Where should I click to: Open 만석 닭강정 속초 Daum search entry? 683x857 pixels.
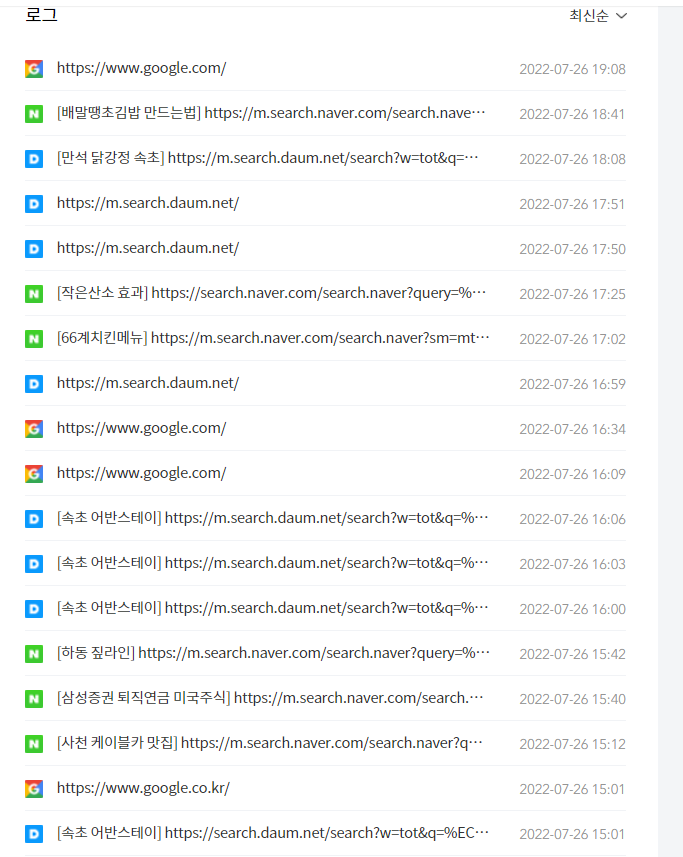(x=268, y=158)
